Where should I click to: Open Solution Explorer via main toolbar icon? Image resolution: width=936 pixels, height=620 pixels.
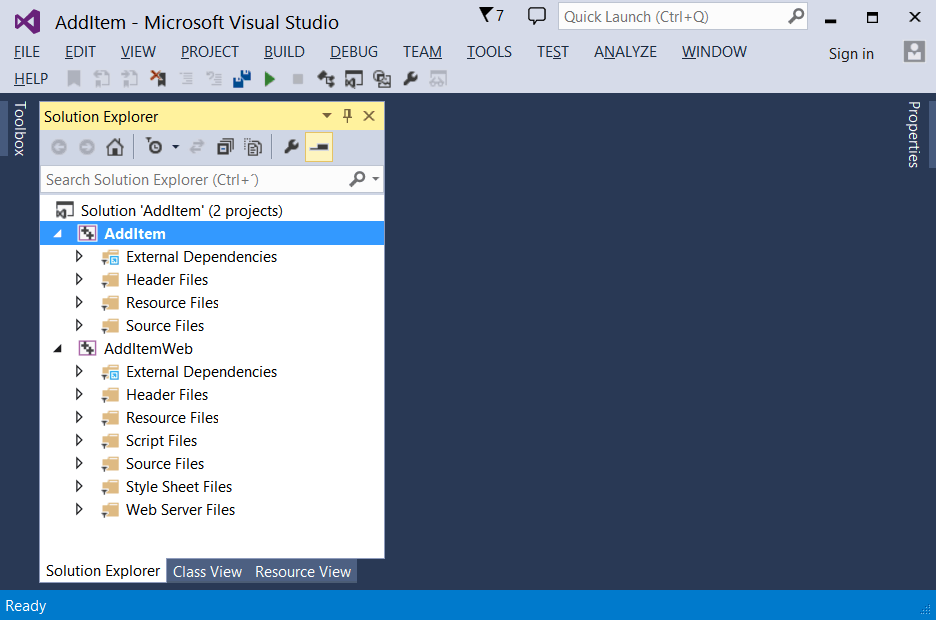354,79
